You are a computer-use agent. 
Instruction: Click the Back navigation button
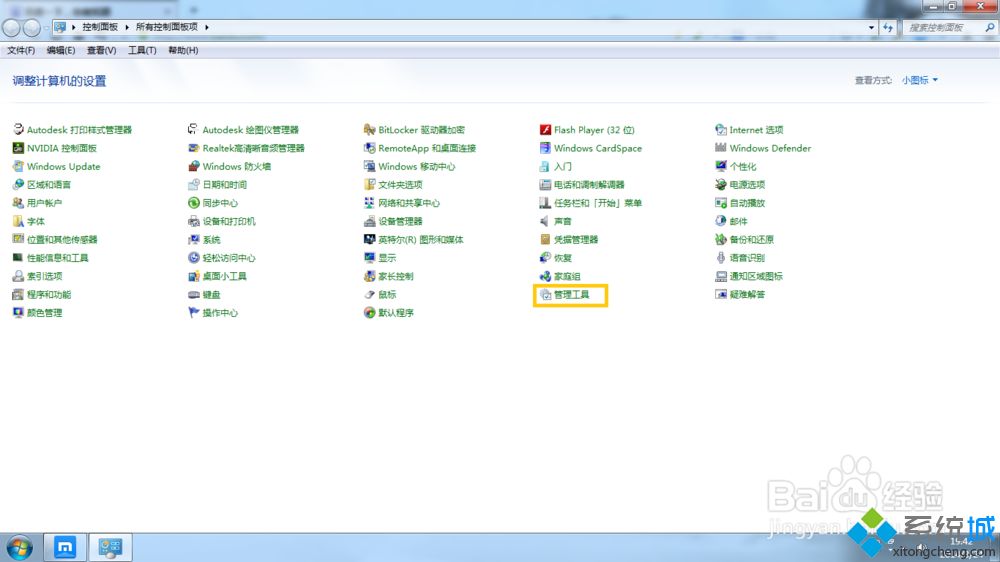coord(11,27)
